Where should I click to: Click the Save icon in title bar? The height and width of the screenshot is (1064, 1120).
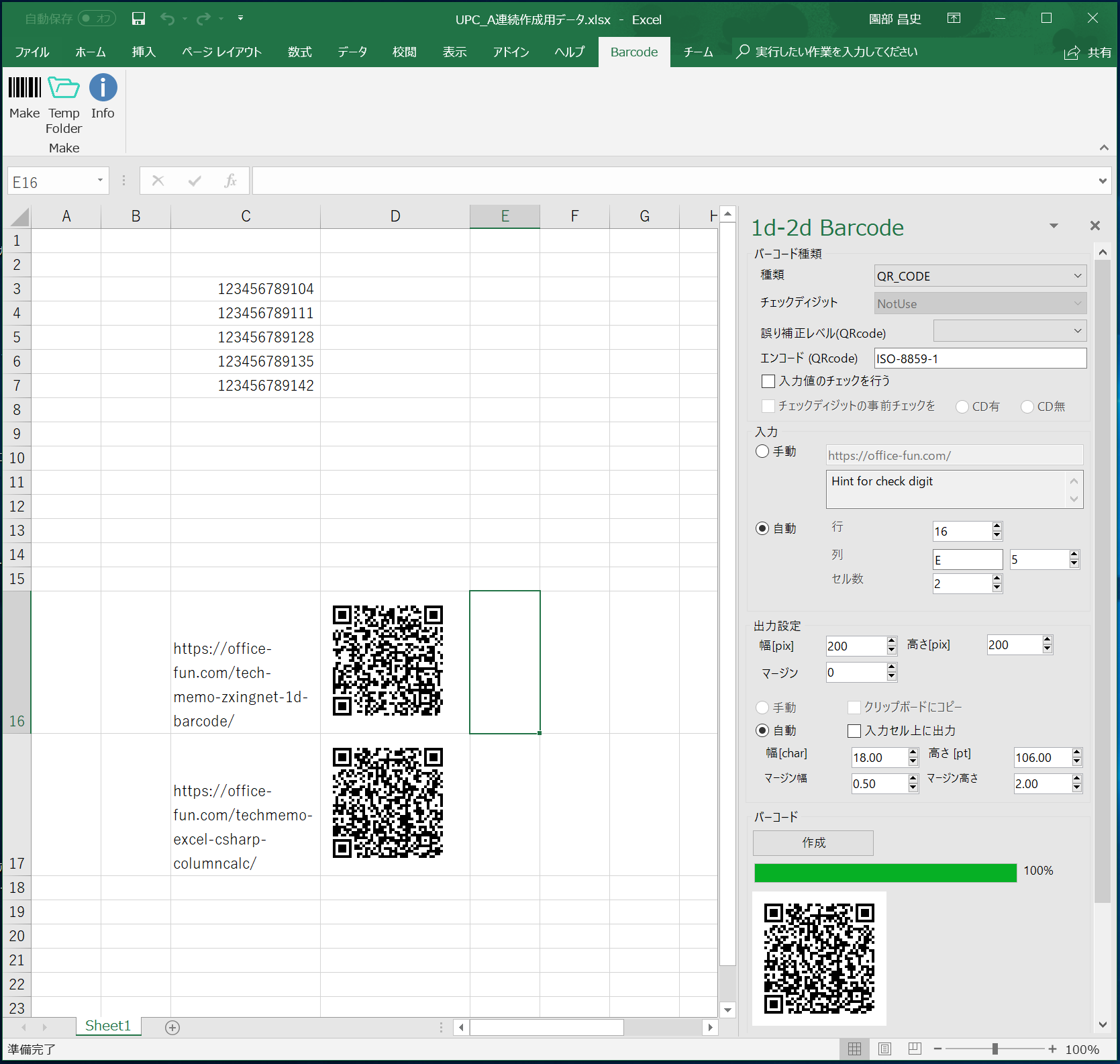pos(138,19)
